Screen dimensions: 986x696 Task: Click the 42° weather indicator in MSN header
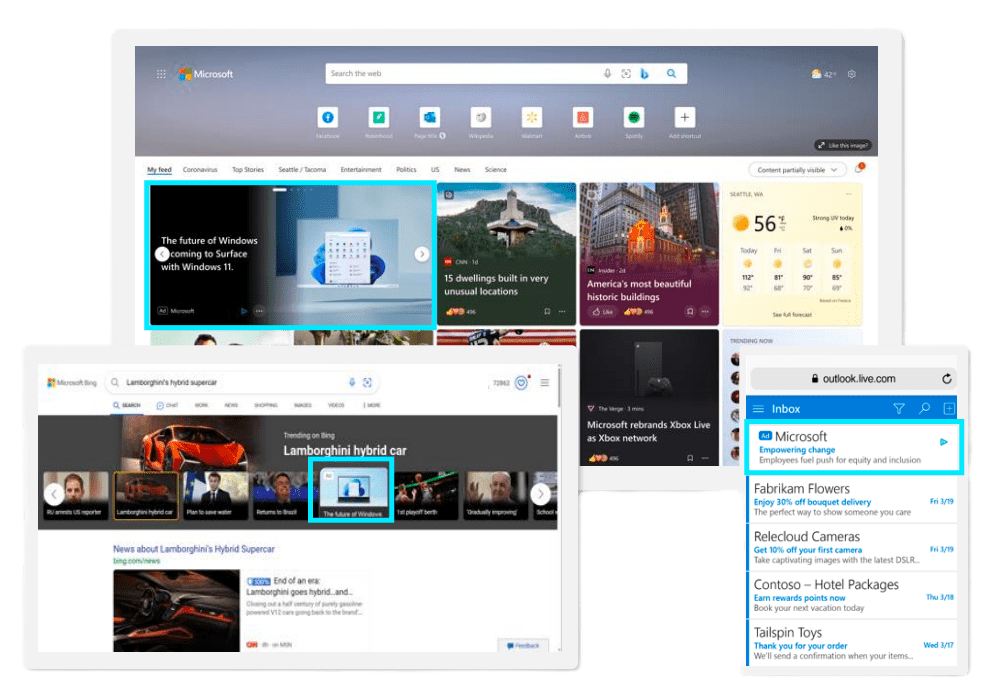click(x=824, y=74)
